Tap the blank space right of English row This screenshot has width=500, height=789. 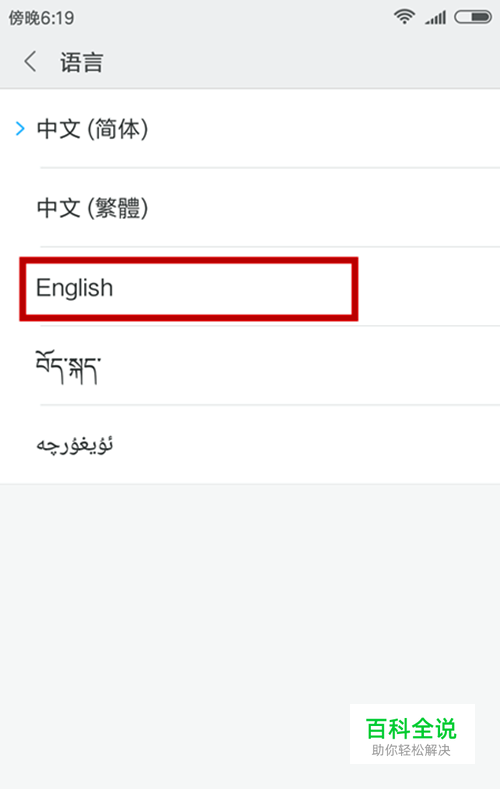pos(428,287)
